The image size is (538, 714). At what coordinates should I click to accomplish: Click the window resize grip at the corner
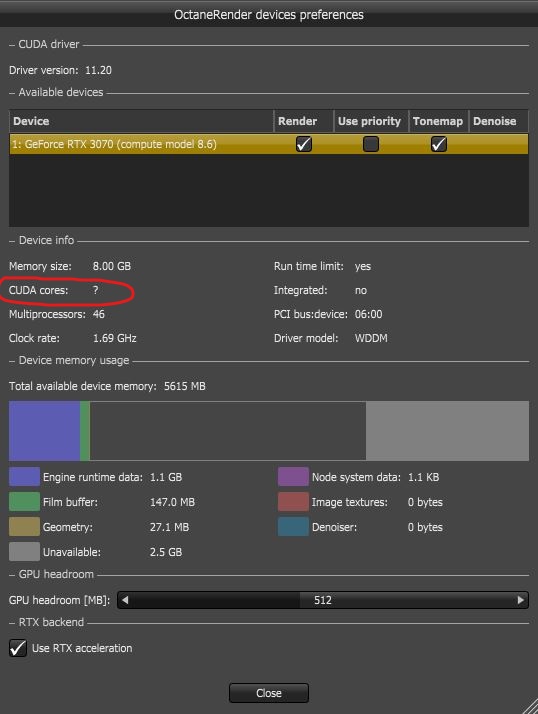(529, 706)
